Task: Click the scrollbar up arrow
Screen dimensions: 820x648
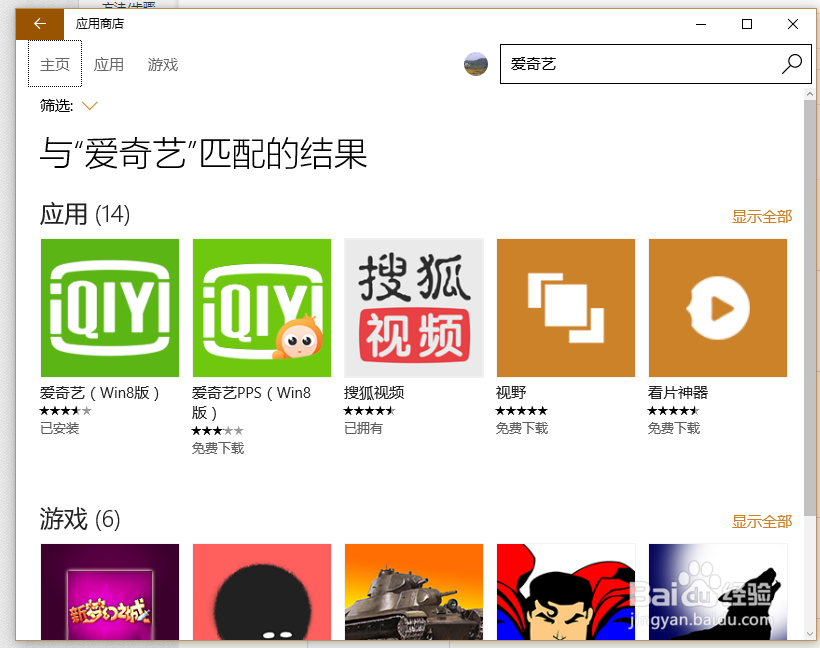Action: coord(810,94)
